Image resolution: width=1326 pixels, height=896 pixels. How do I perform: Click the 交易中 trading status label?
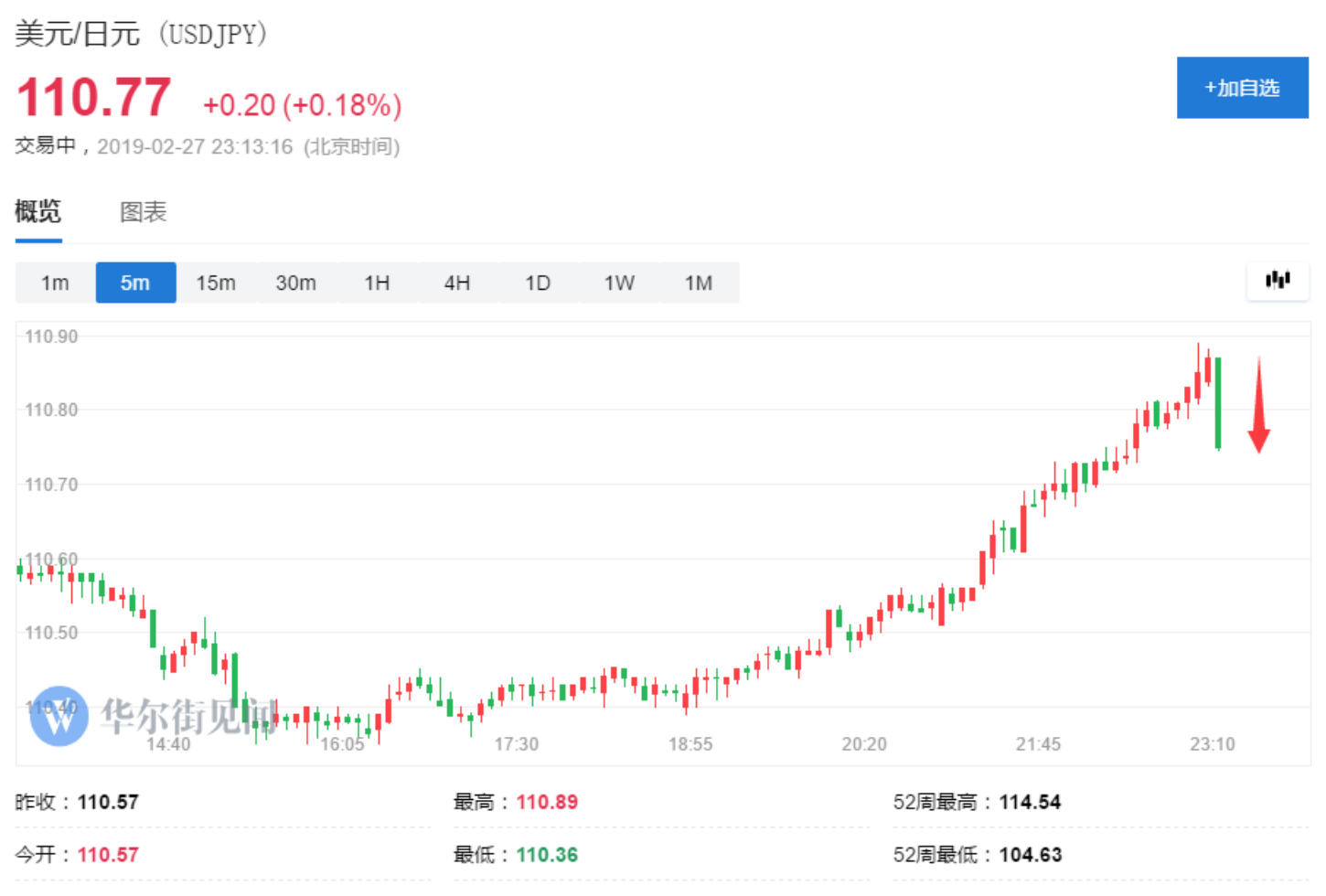pyautogui.click(x=45, y=145)
